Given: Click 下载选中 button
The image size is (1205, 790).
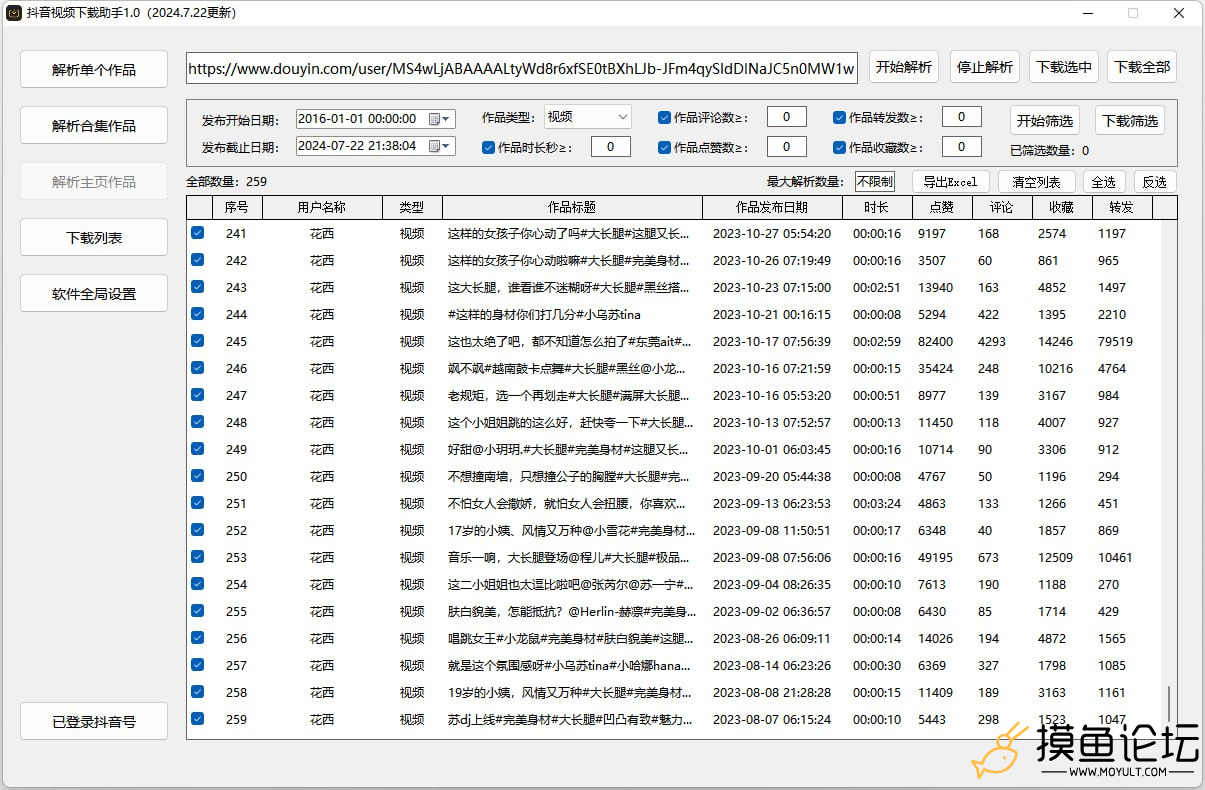Looking at the screenshot, I should pyautogui.click(x=1064, y=67).
